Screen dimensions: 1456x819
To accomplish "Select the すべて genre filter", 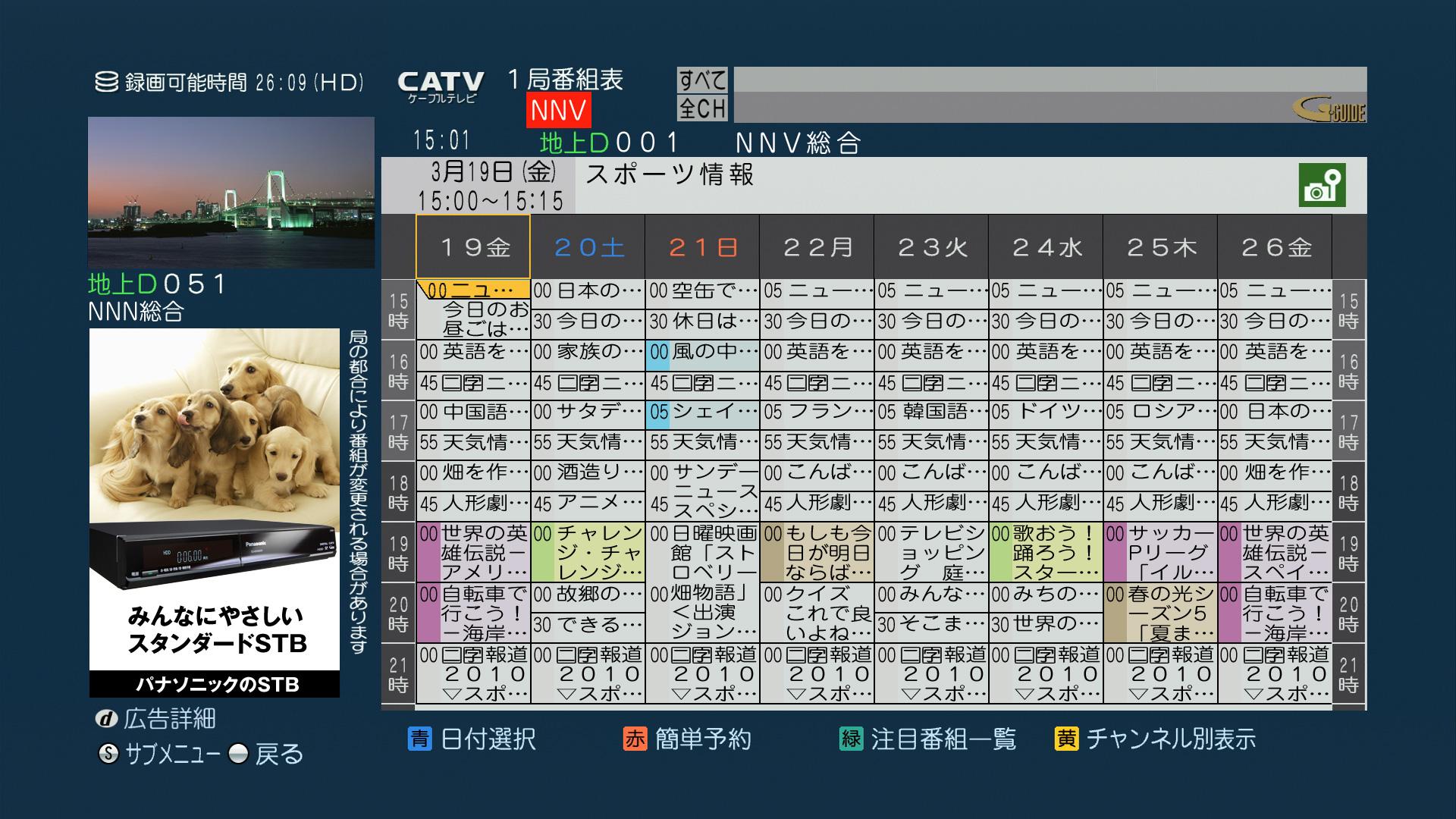I will point(702,80).
